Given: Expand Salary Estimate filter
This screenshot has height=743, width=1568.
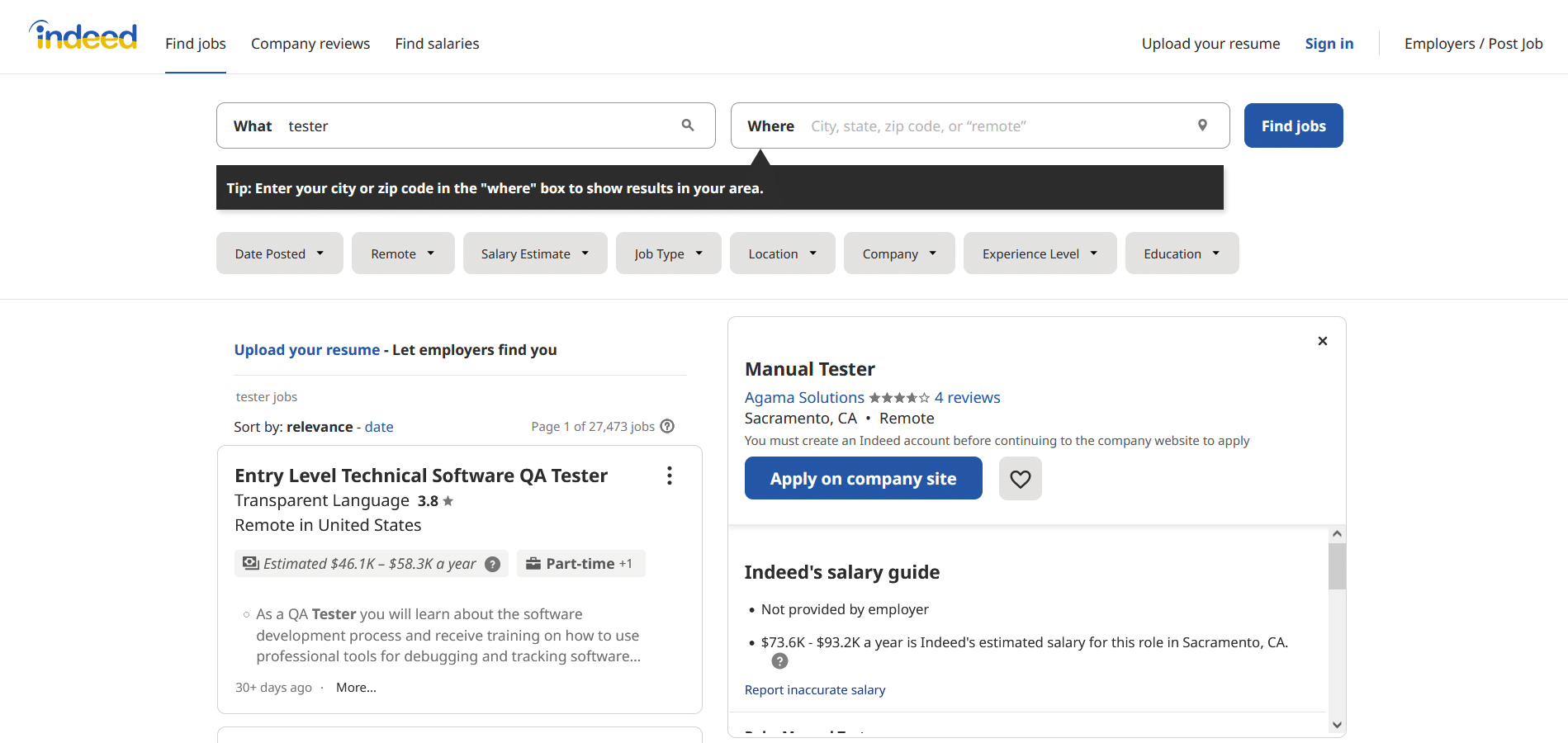Looking at the screenshot, I should (x=535, y=253).
